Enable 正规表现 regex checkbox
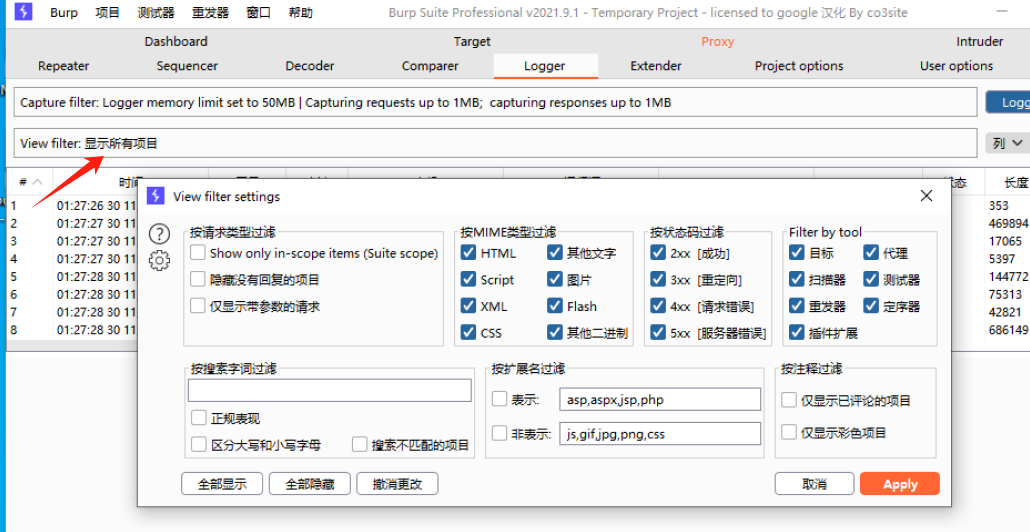The width and height of the screenshot is (1030, 532). tap(199, 418)
